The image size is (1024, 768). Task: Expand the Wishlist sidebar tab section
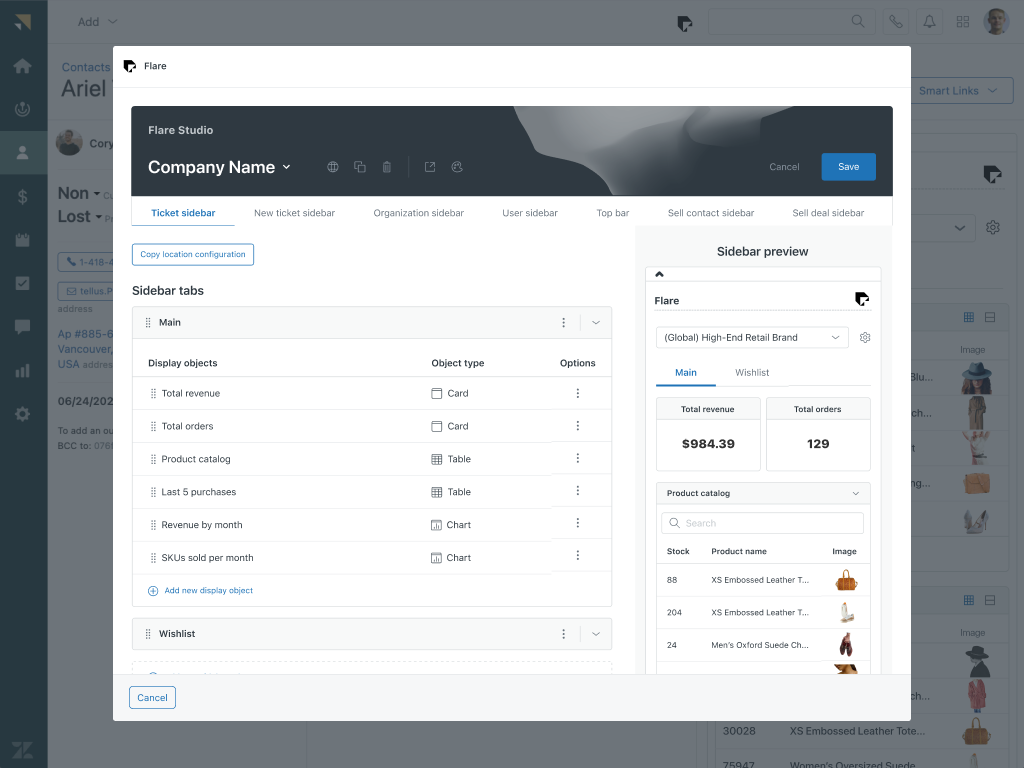596,634
